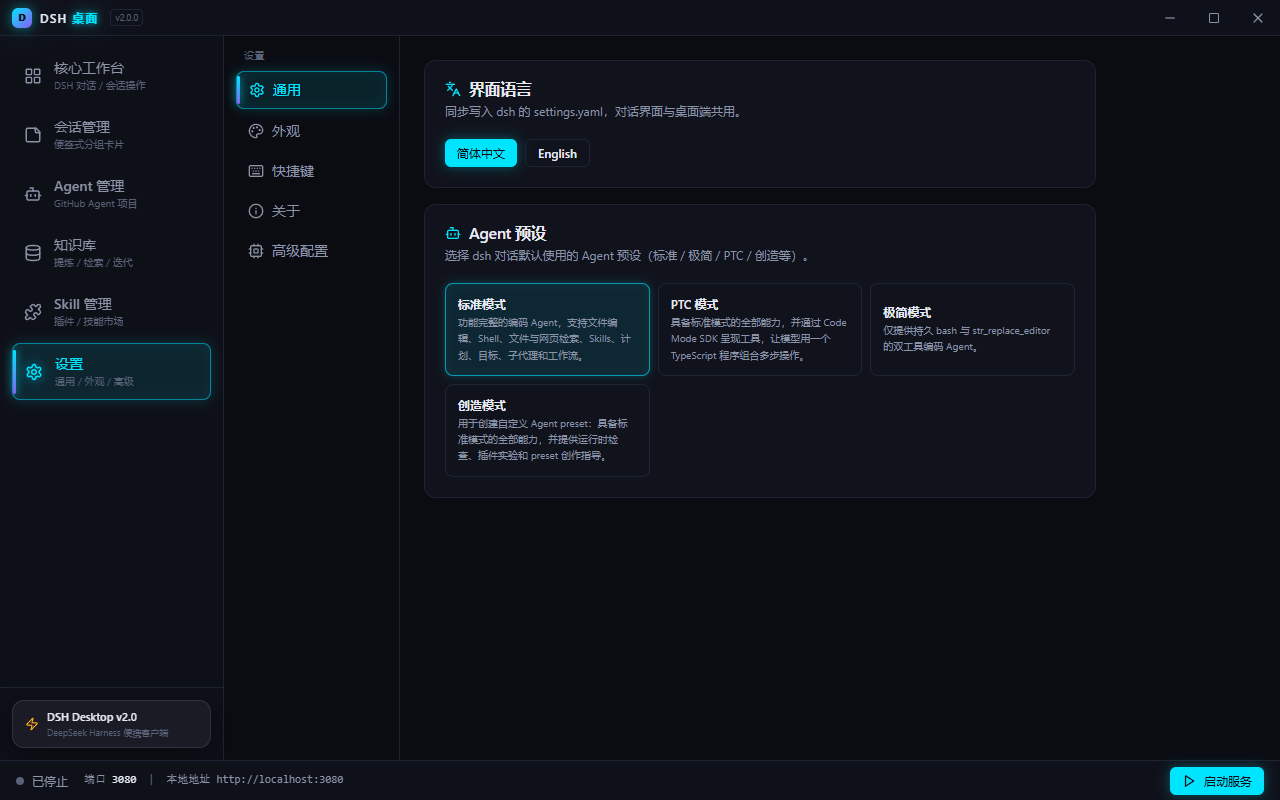Click the Agent 预设 robot icon
This screenshot has width=1280, height=800.
coord(453,234)
